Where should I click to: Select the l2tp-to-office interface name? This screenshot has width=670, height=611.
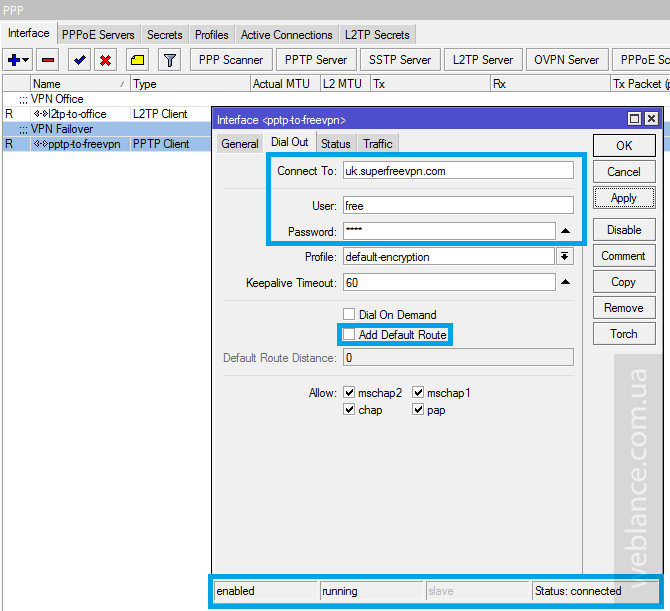[x=77, y=114]
